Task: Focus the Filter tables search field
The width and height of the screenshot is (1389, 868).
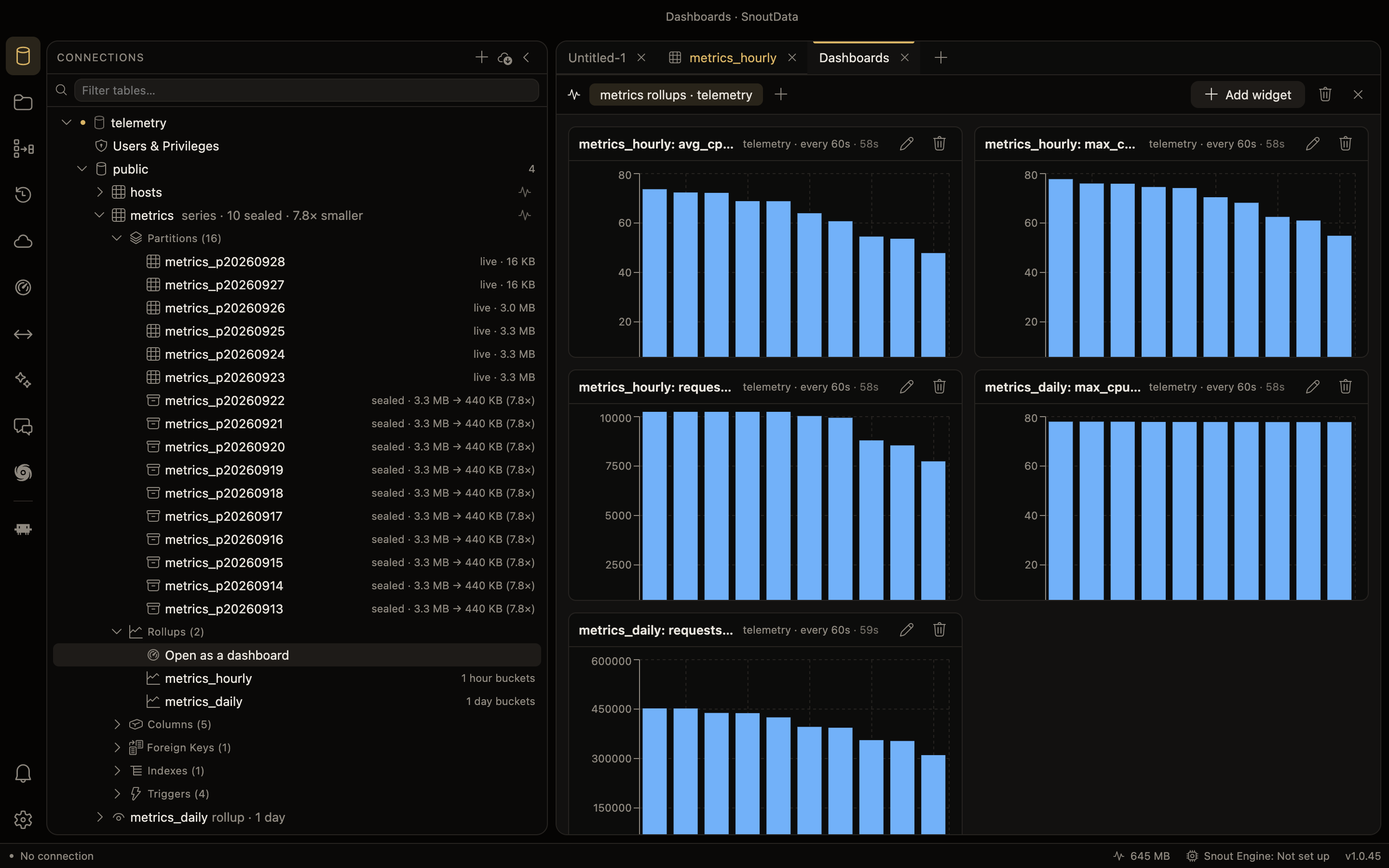Action: click(307, 90)
